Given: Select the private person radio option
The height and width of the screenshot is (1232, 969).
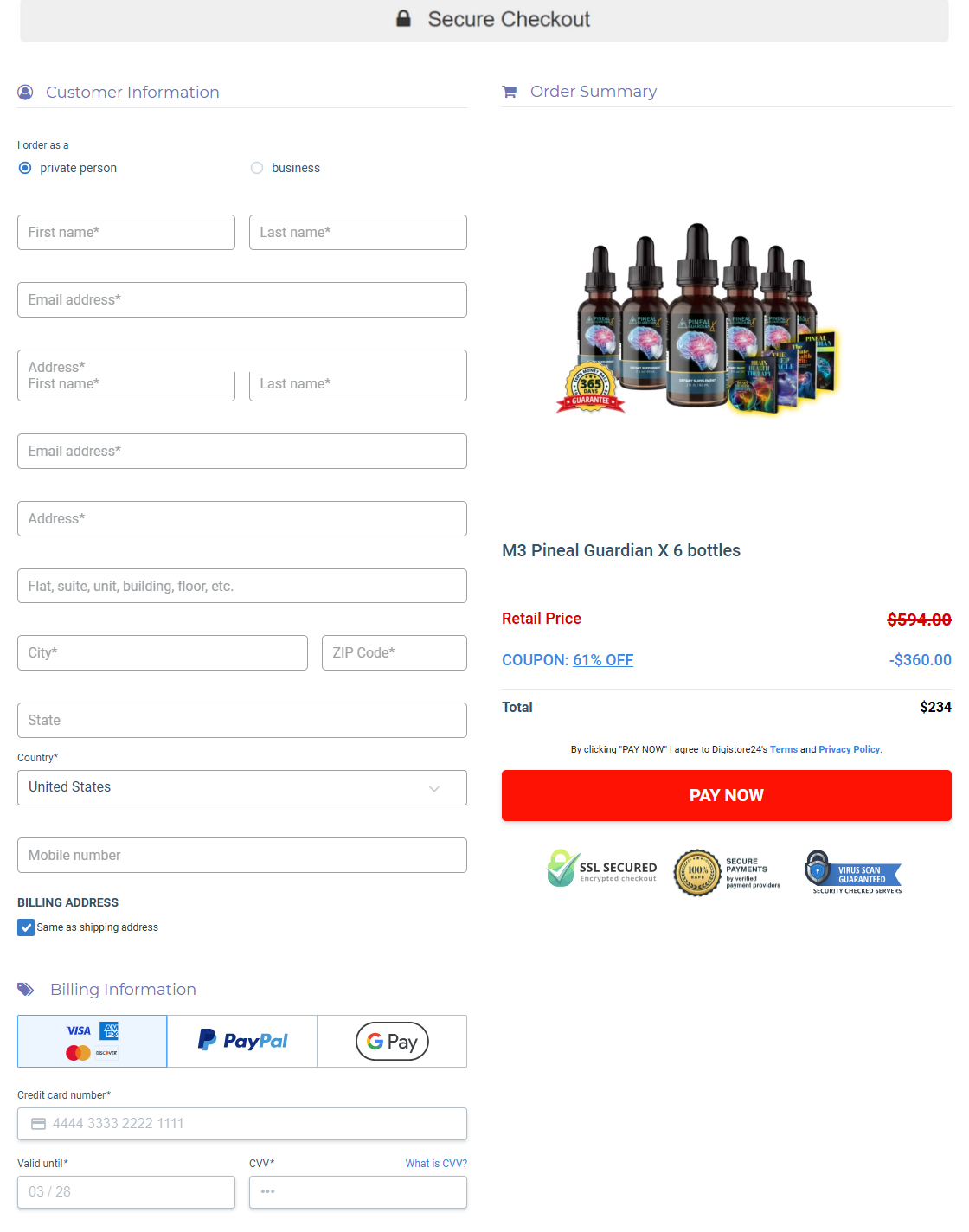Looking at the screenshot, I should tap(25, 168).
